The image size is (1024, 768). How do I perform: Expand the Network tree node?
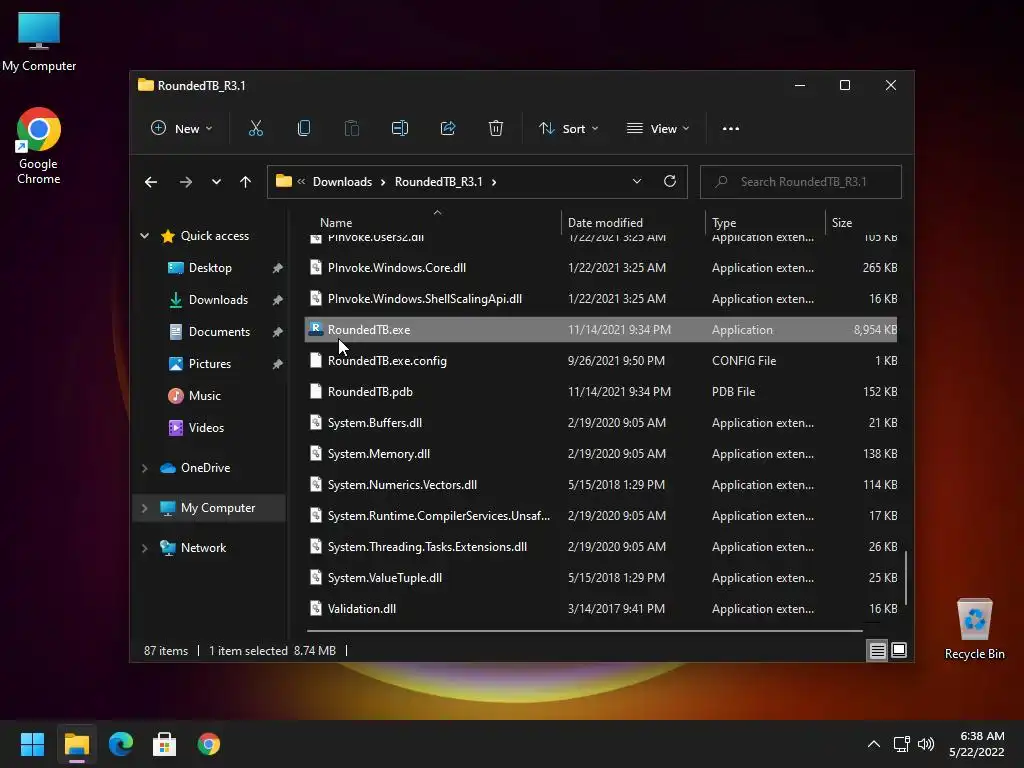pos(144,548)
